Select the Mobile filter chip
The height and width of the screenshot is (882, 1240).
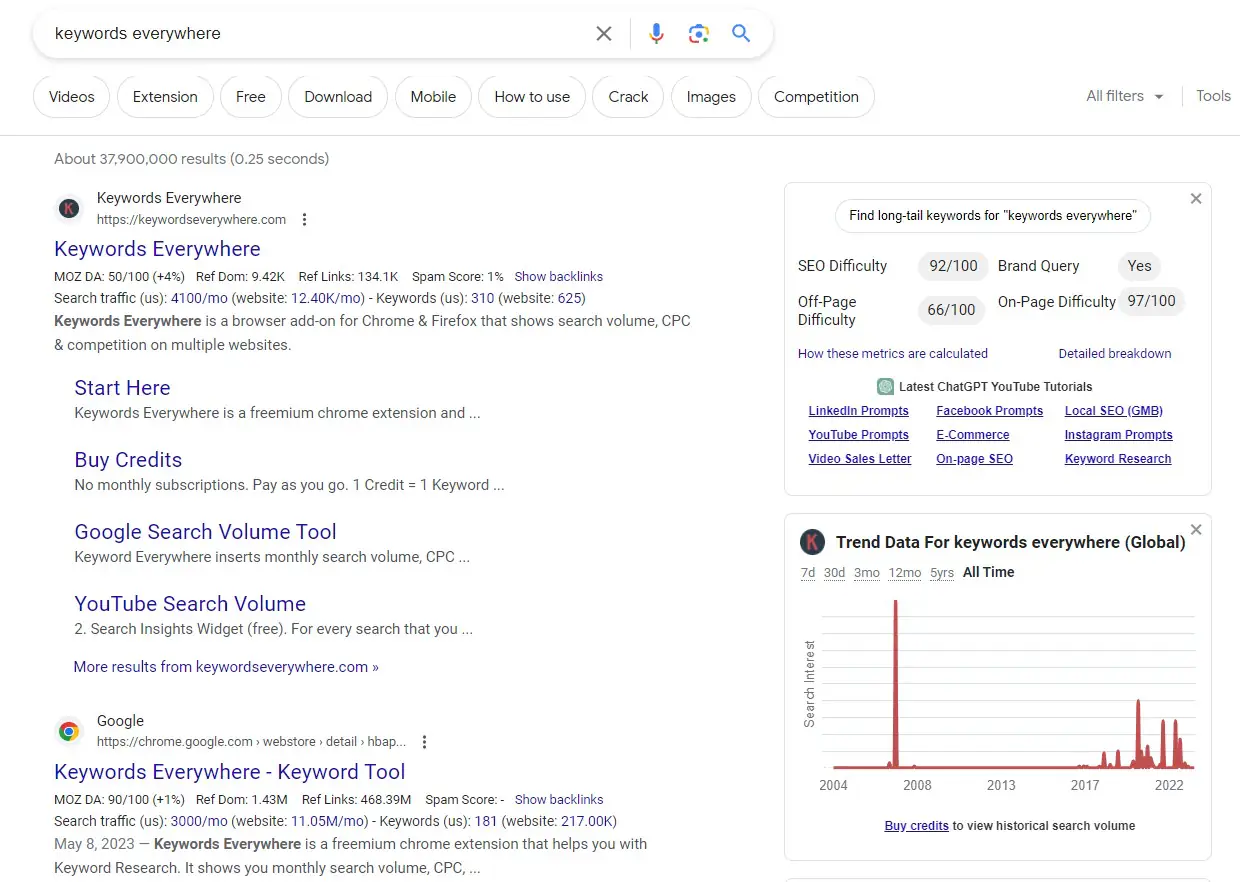(433, 97)
